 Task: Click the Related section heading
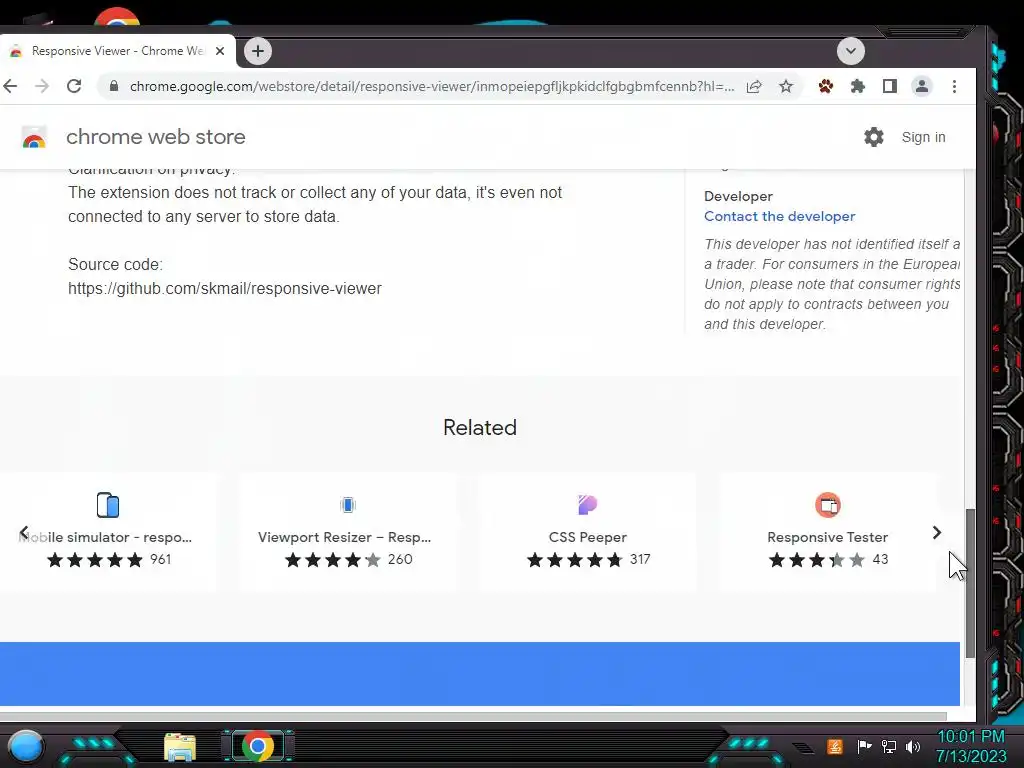point(480,428)
